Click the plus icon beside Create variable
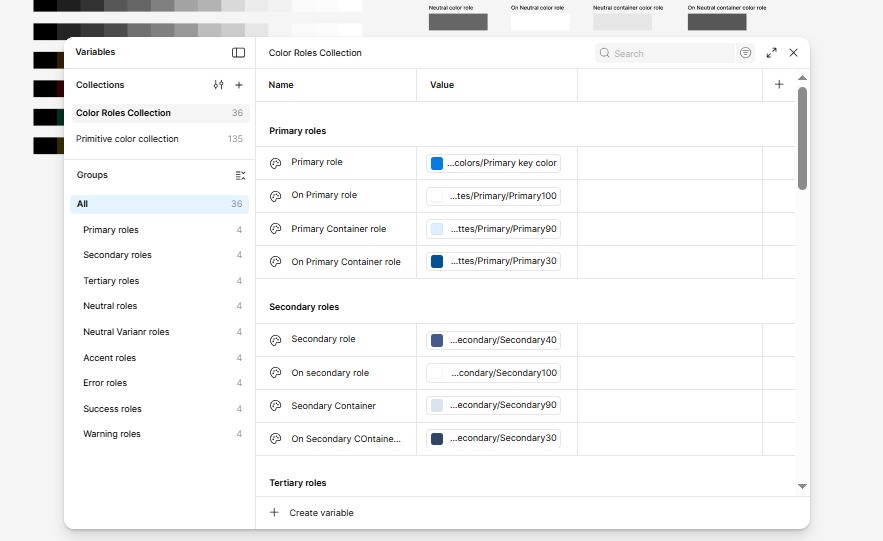 tap(274, 512)
